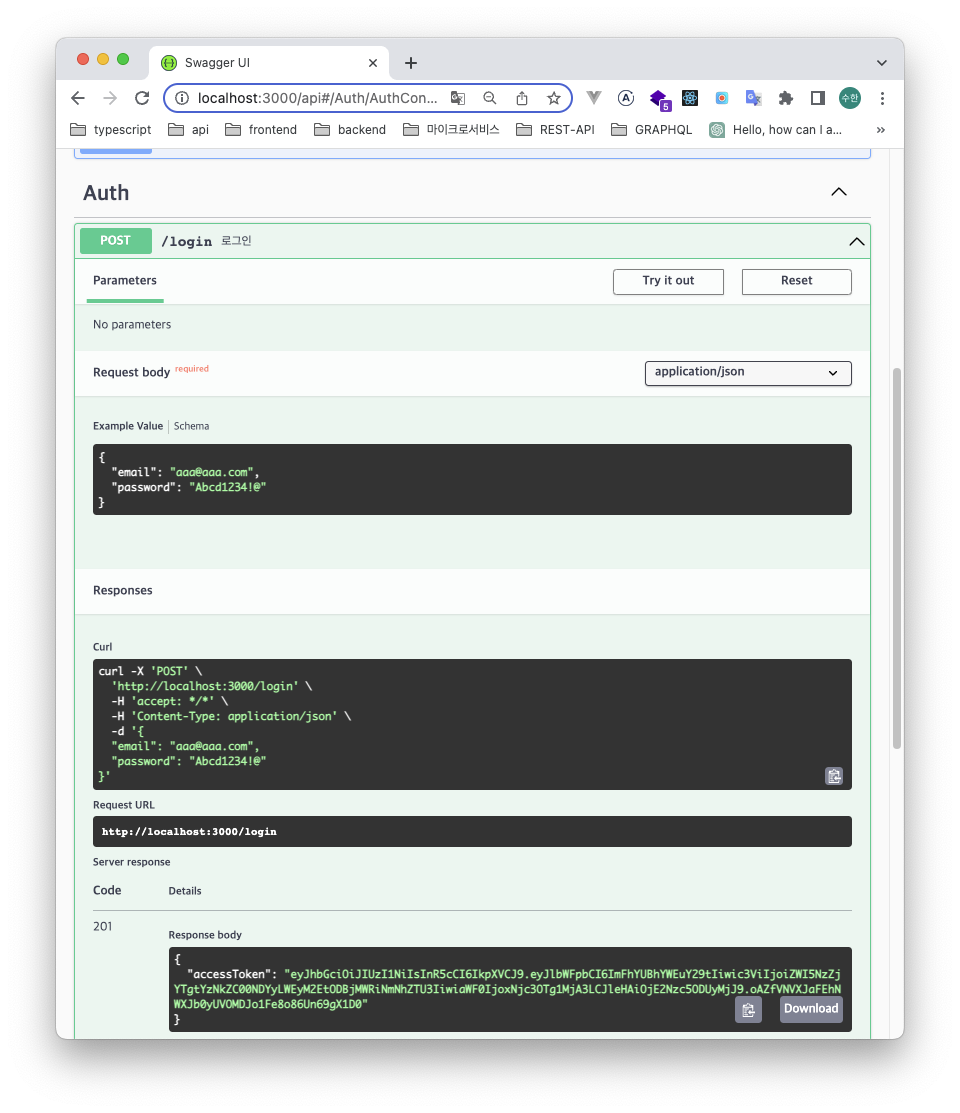Reload the page
This screenshot has height=1113, width=960.
coord(141,98)
